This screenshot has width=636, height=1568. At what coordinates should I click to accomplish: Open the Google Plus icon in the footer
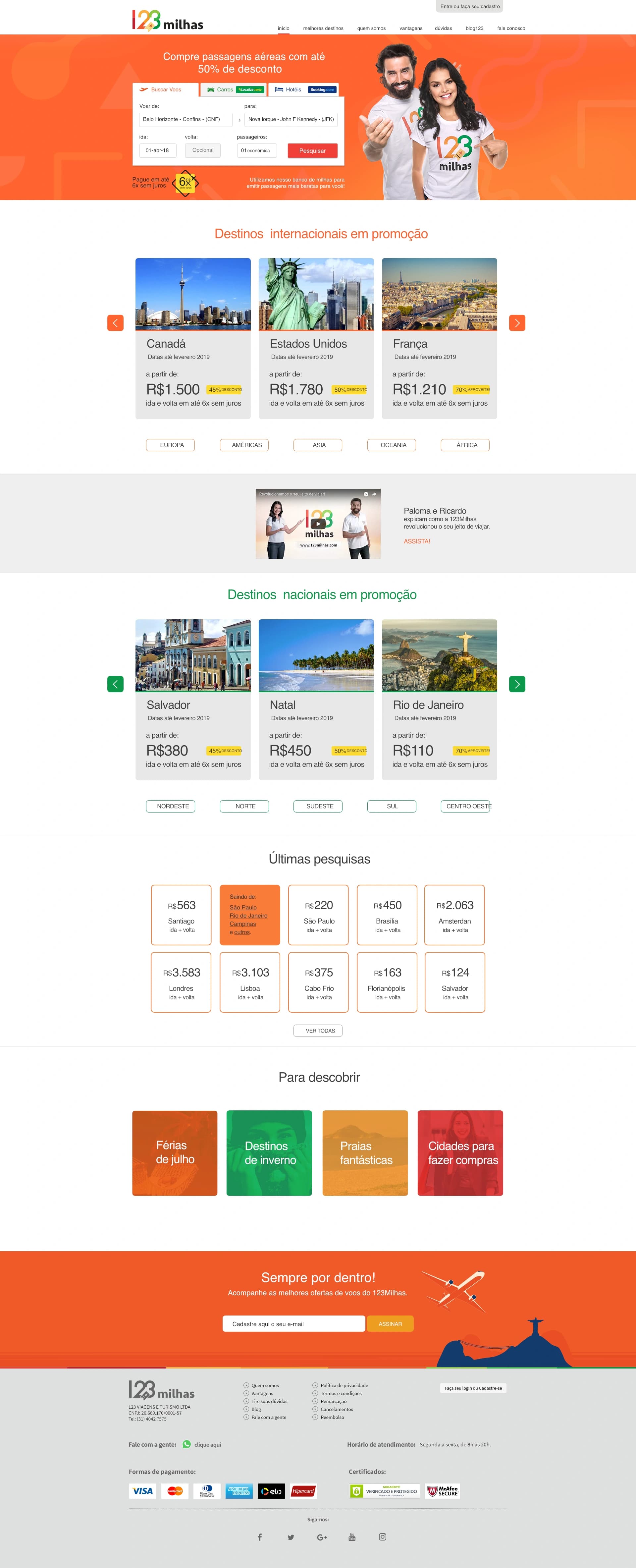pyautogui.click(x=322, y=1537)
